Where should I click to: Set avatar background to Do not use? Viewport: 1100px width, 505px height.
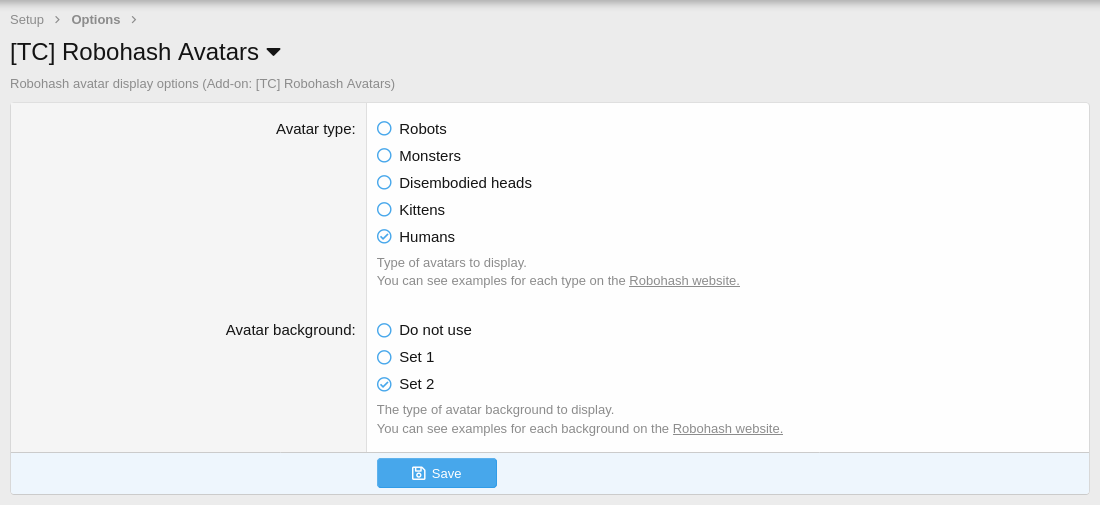pos(384,330)
